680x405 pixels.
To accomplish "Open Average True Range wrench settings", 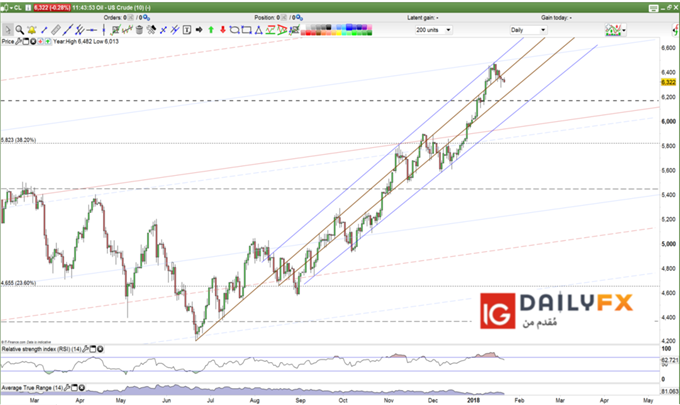I will pyautogui.click(x=67, y=388).
